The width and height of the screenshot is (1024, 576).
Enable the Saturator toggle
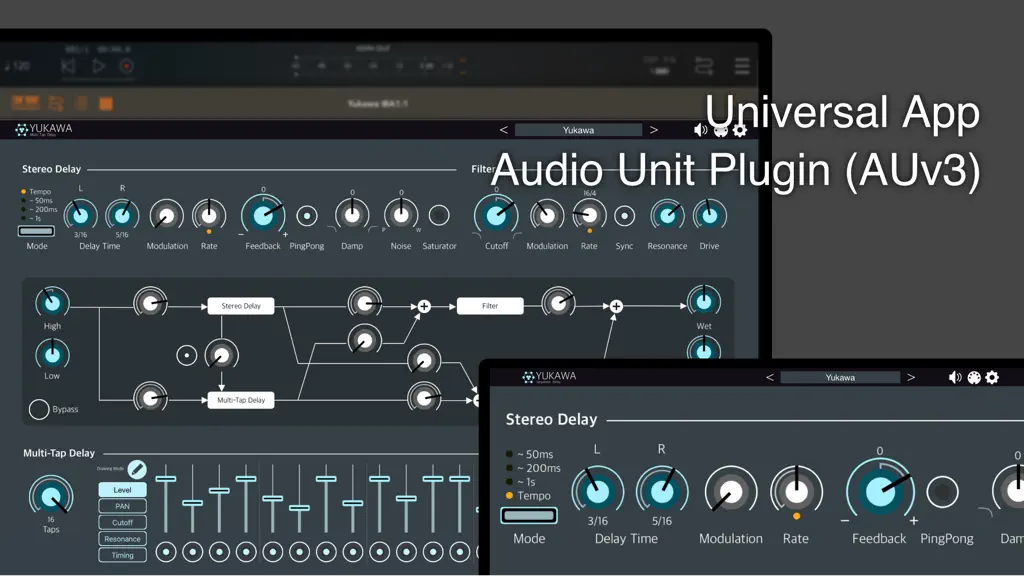pos(439,215)
